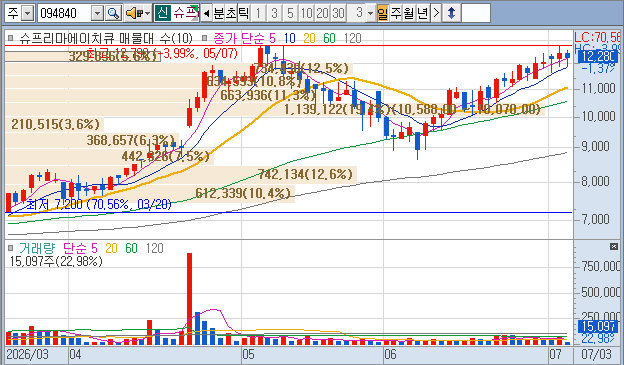Click the interval 3 button beside 1
The height and width of the screenshot is (365, 624).
coord(274,13)
